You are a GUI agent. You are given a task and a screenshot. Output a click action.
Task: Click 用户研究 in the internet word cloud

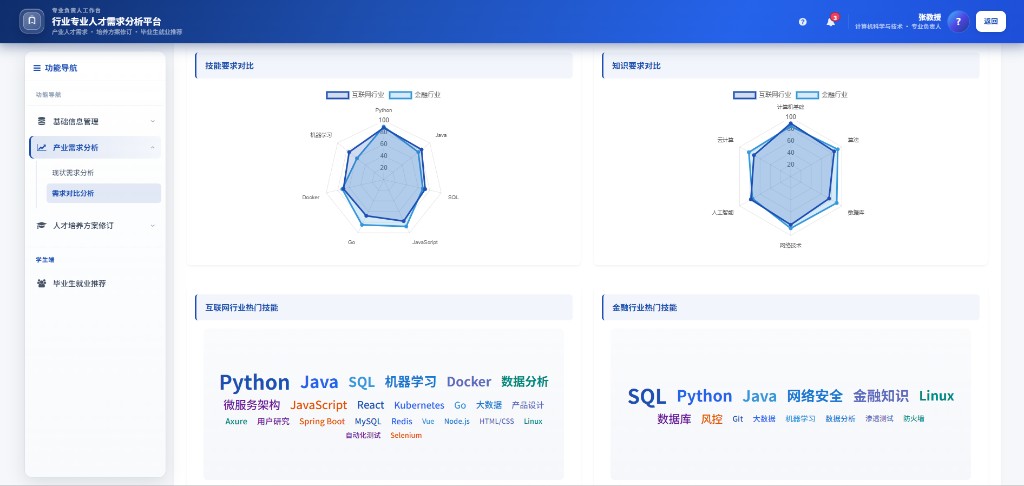pos(273,421)
